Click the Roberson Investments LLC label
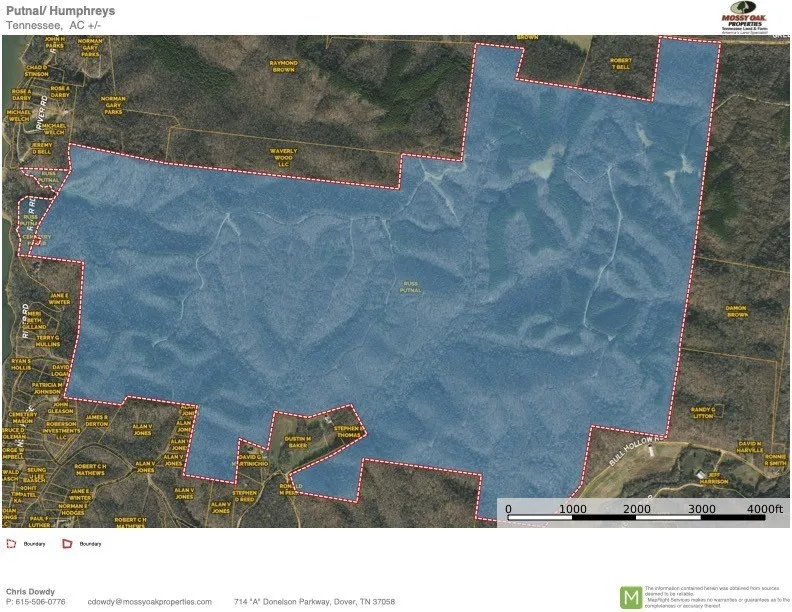 pos(61,431)
